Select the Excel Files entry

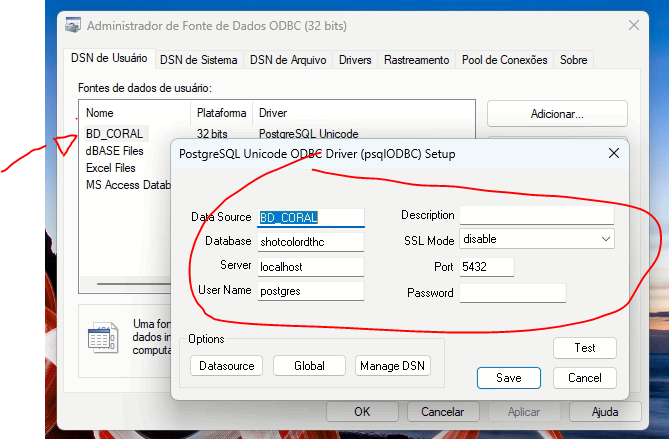tap(111, 168)
